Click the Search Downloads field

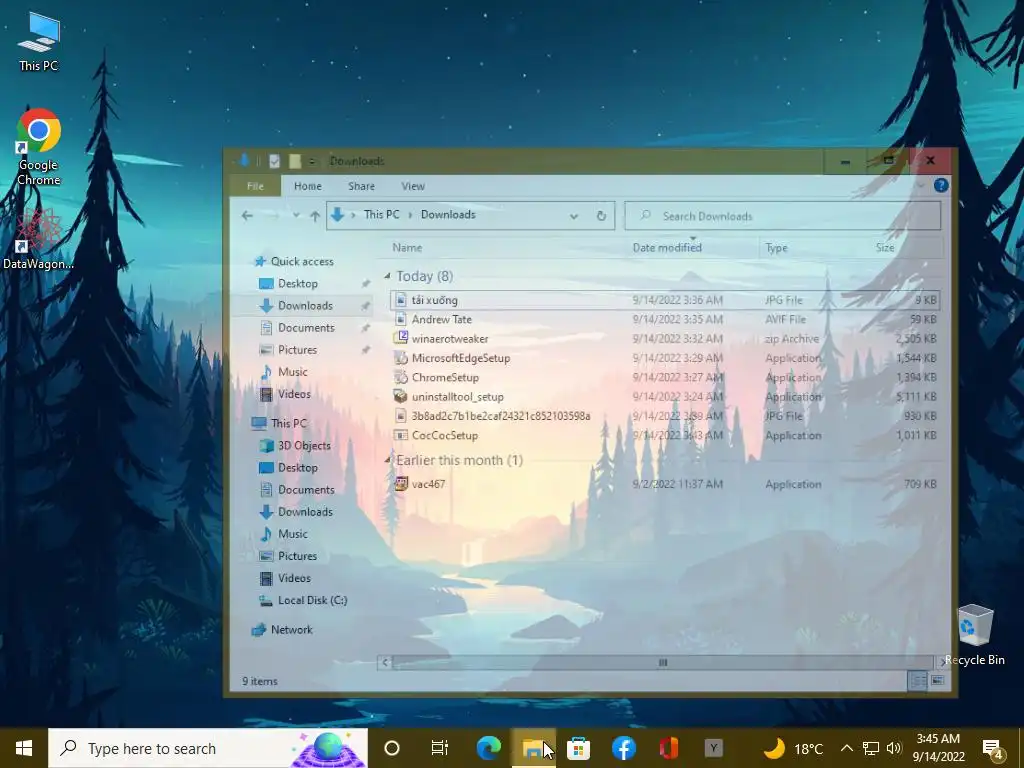(x=782, y=216)
